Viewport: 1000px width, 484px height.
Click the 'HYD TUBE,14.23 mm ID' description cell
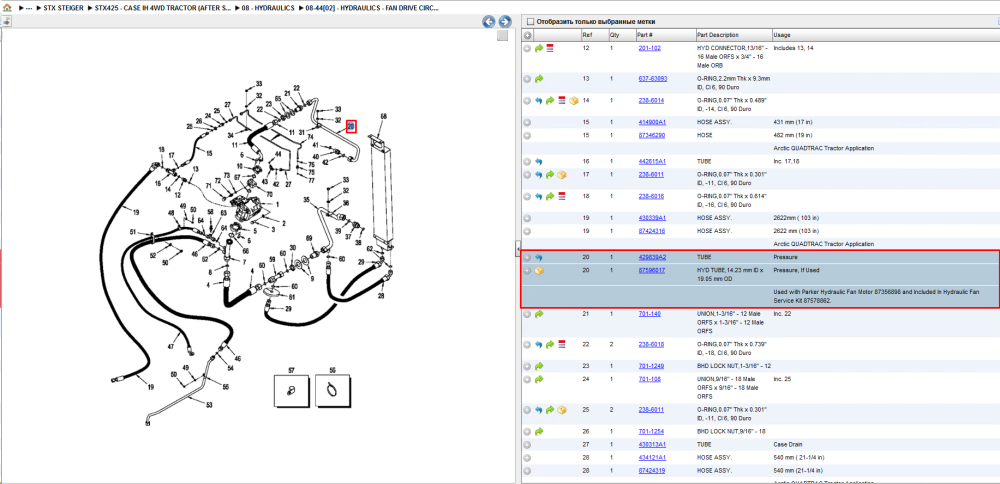coord(733,274)
